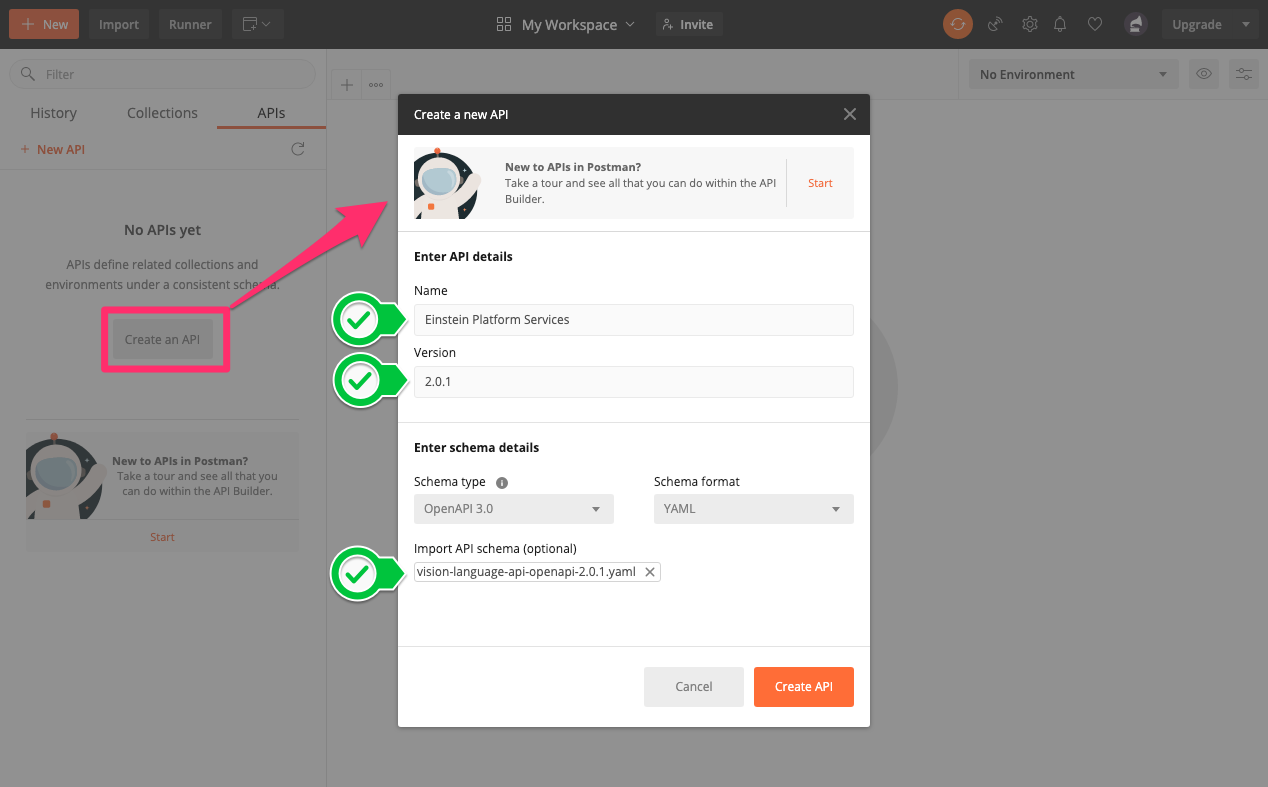Focus the sidebar Filter search field
1268x787 pixels.
(x=162, y=74)
